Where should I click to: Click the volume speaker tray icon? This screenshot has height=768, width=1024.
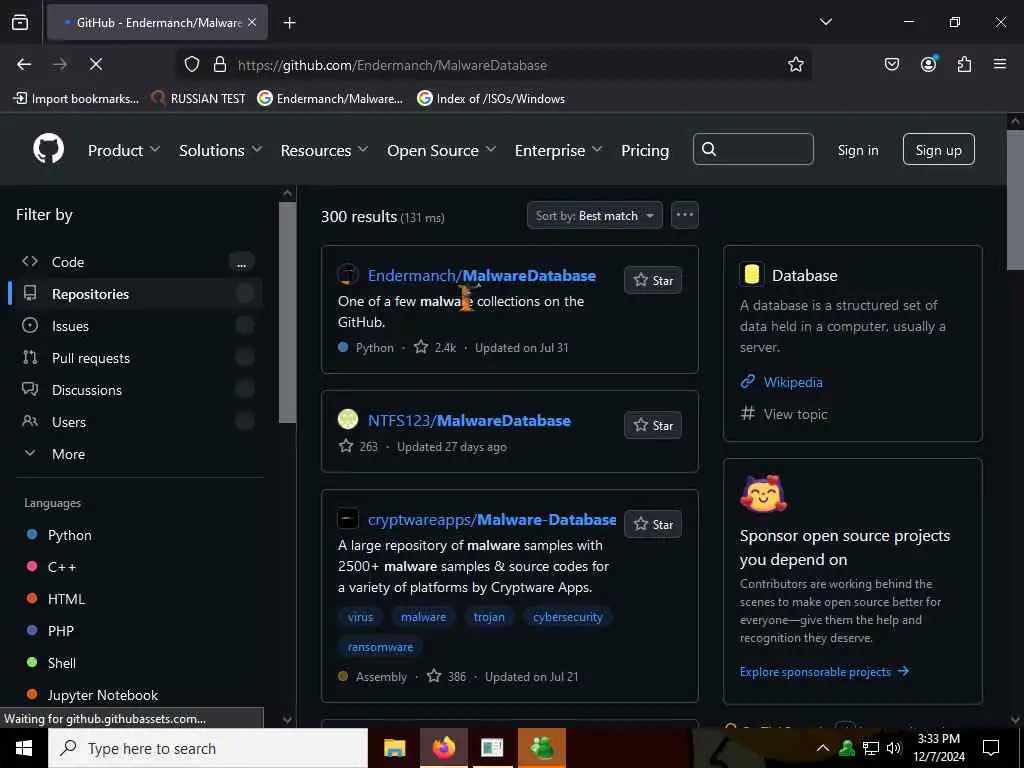(894, 748)
